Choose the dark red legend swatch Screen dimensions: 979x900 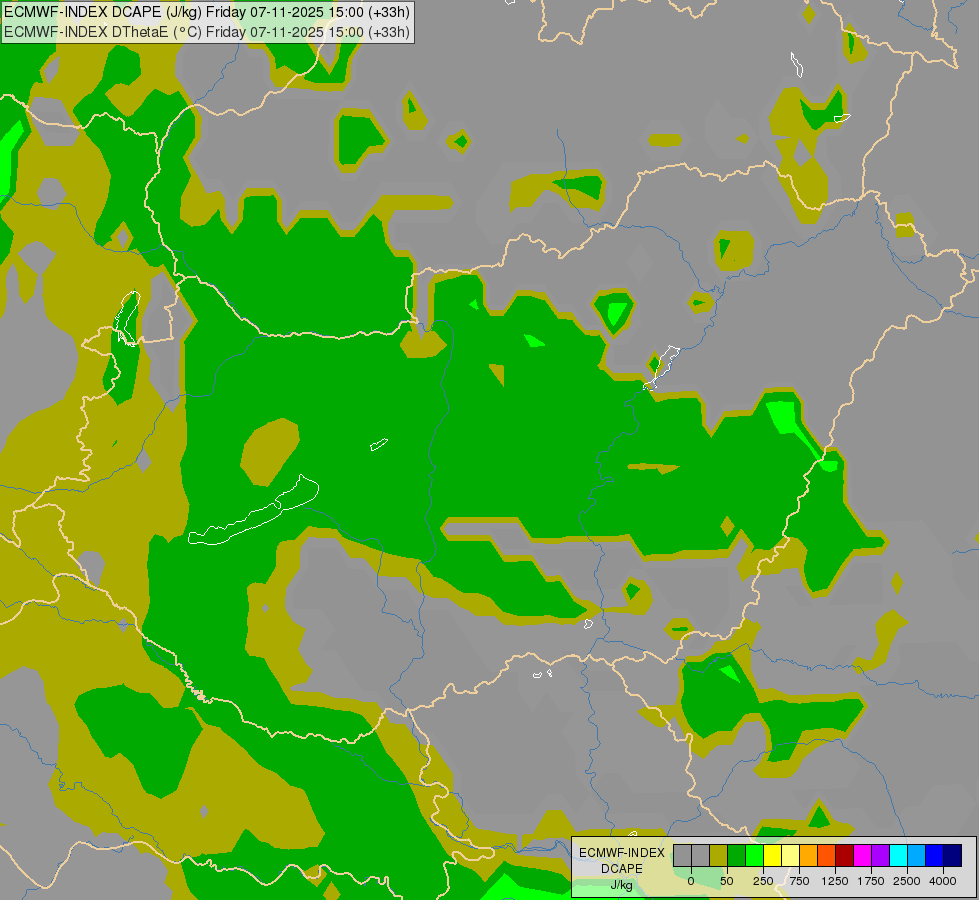click(845, 855)
